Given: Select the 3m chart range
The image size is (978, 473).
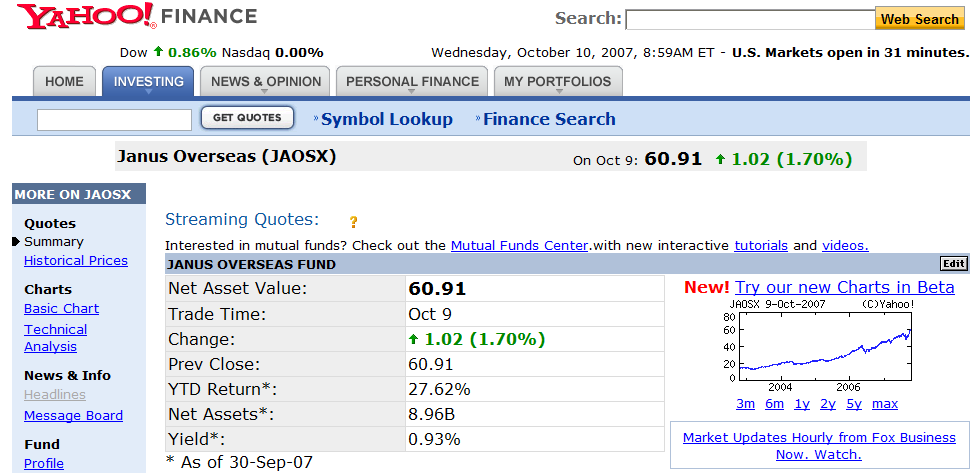Looking at the screenshot, I should tap(745, 404).
